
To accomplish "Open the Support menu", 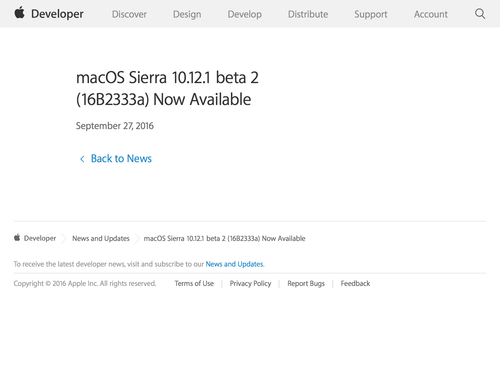I will 371,14.
